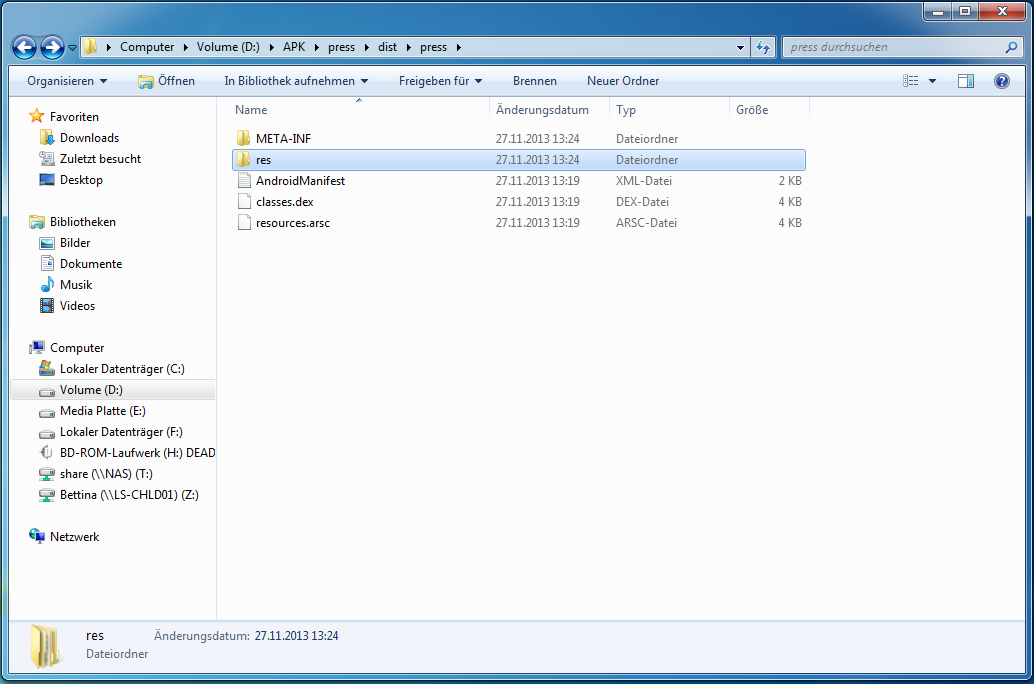Open the Organisieren dropdown menu
The height and width of the screenshot is (684, 1034).
[x=67, y=81]
